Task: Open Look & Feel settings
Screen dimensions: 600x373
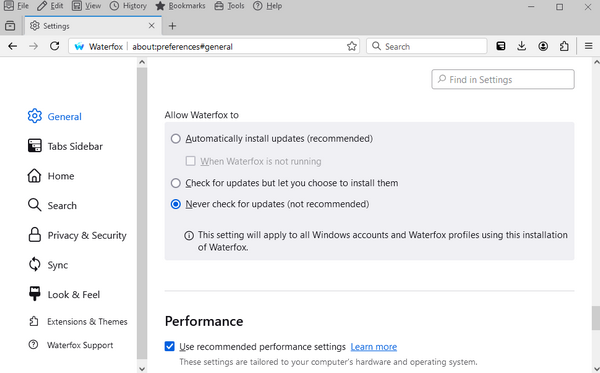Action: [x=64, y=295]
